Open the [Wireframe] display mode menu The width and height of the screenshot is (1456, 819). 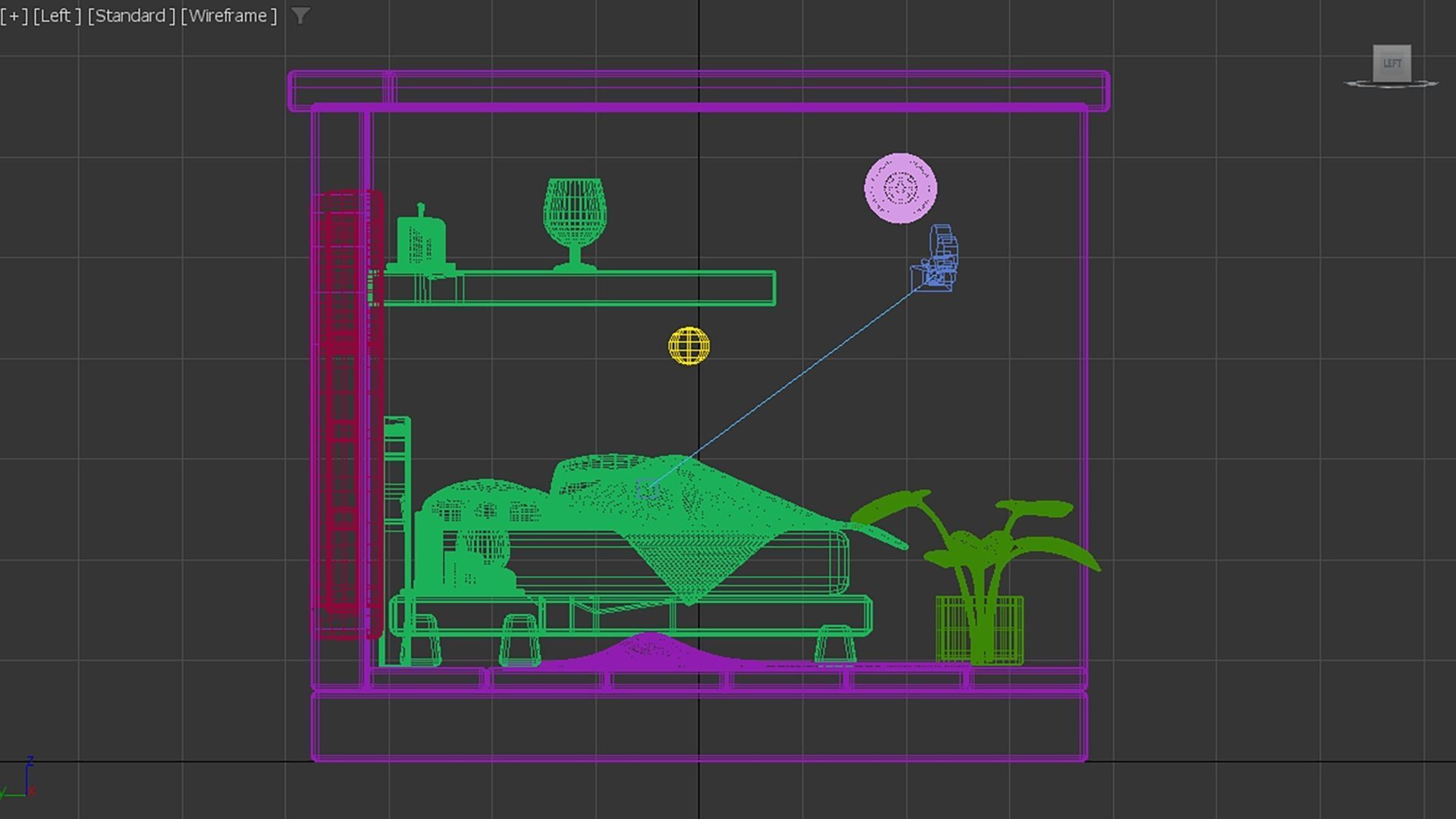228,16
